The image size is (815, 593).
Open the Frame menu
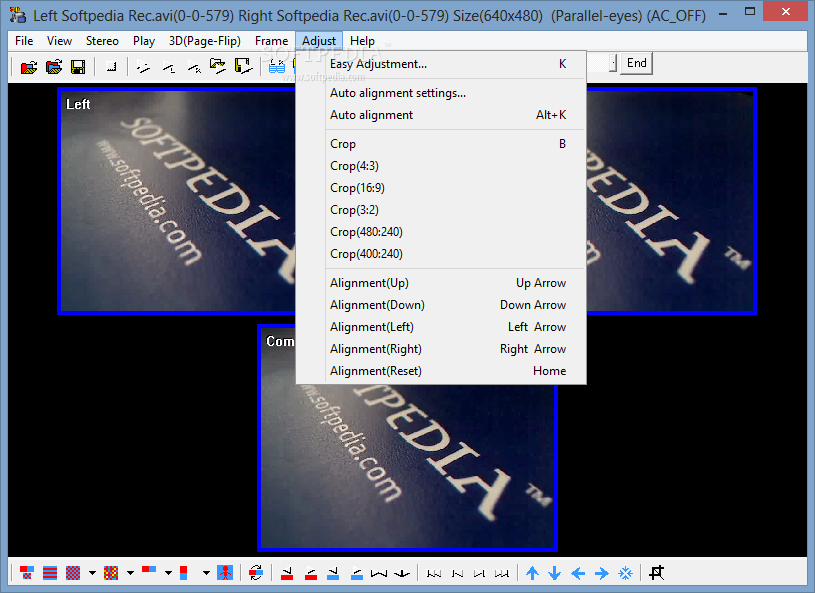[271, 41]
